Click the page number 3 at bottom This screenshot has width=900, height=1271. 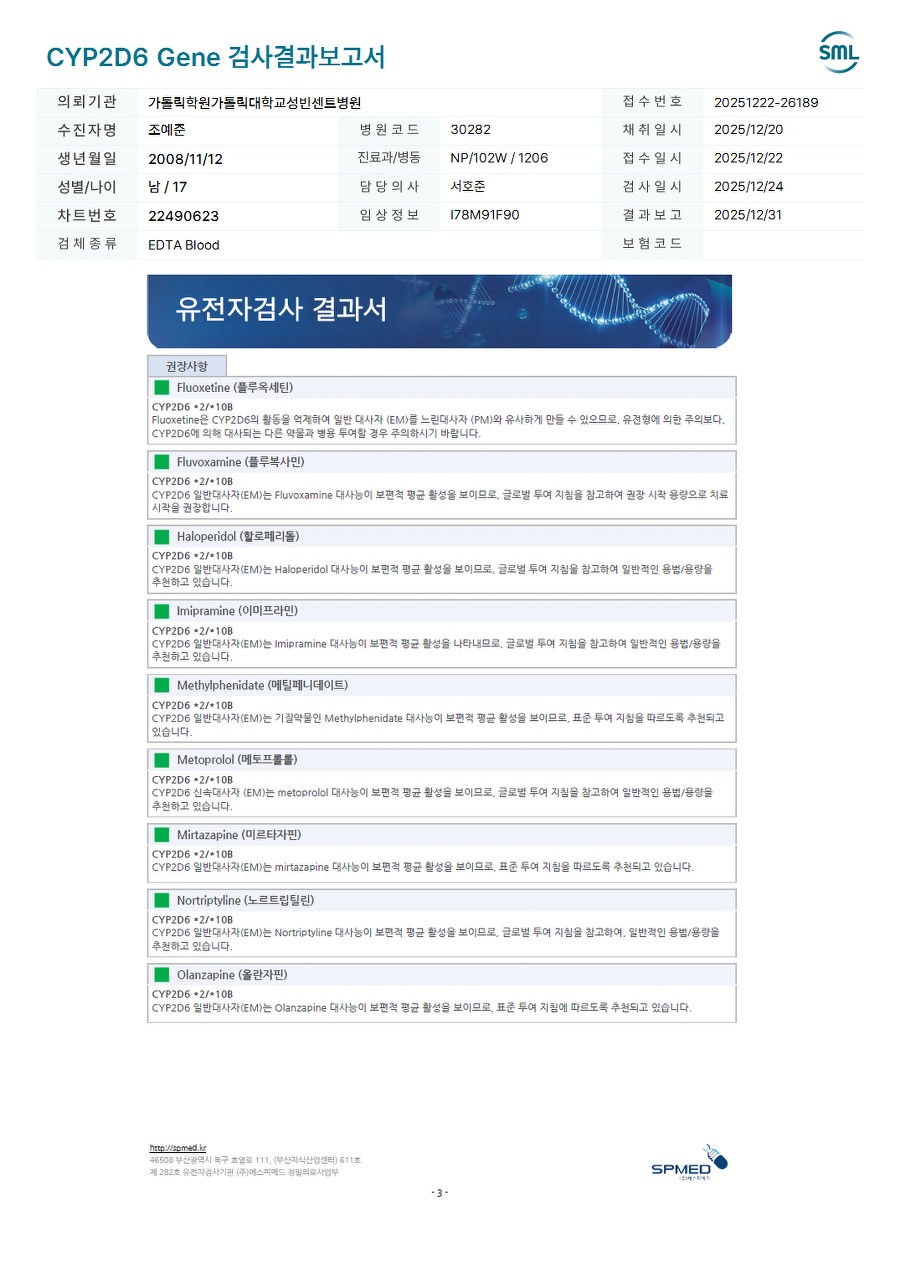[440, 1193]
